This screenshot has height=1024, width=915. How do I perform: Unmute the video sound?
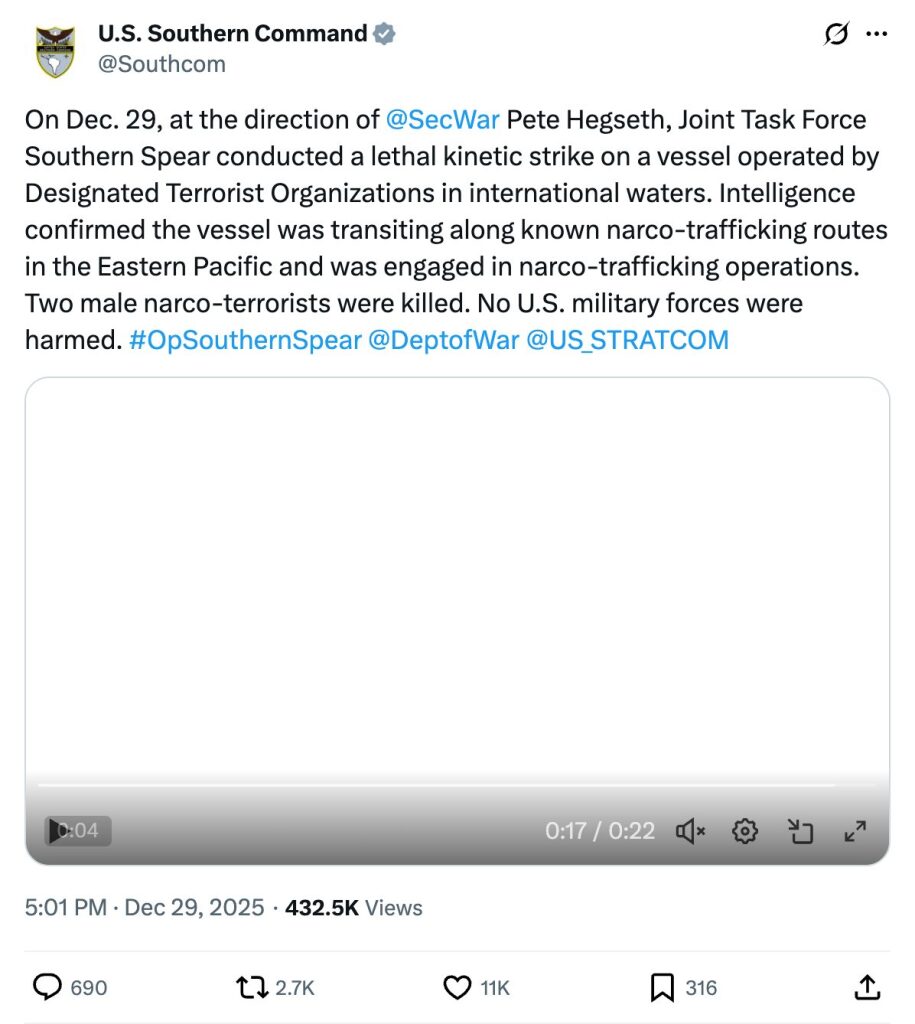(691, 831)
